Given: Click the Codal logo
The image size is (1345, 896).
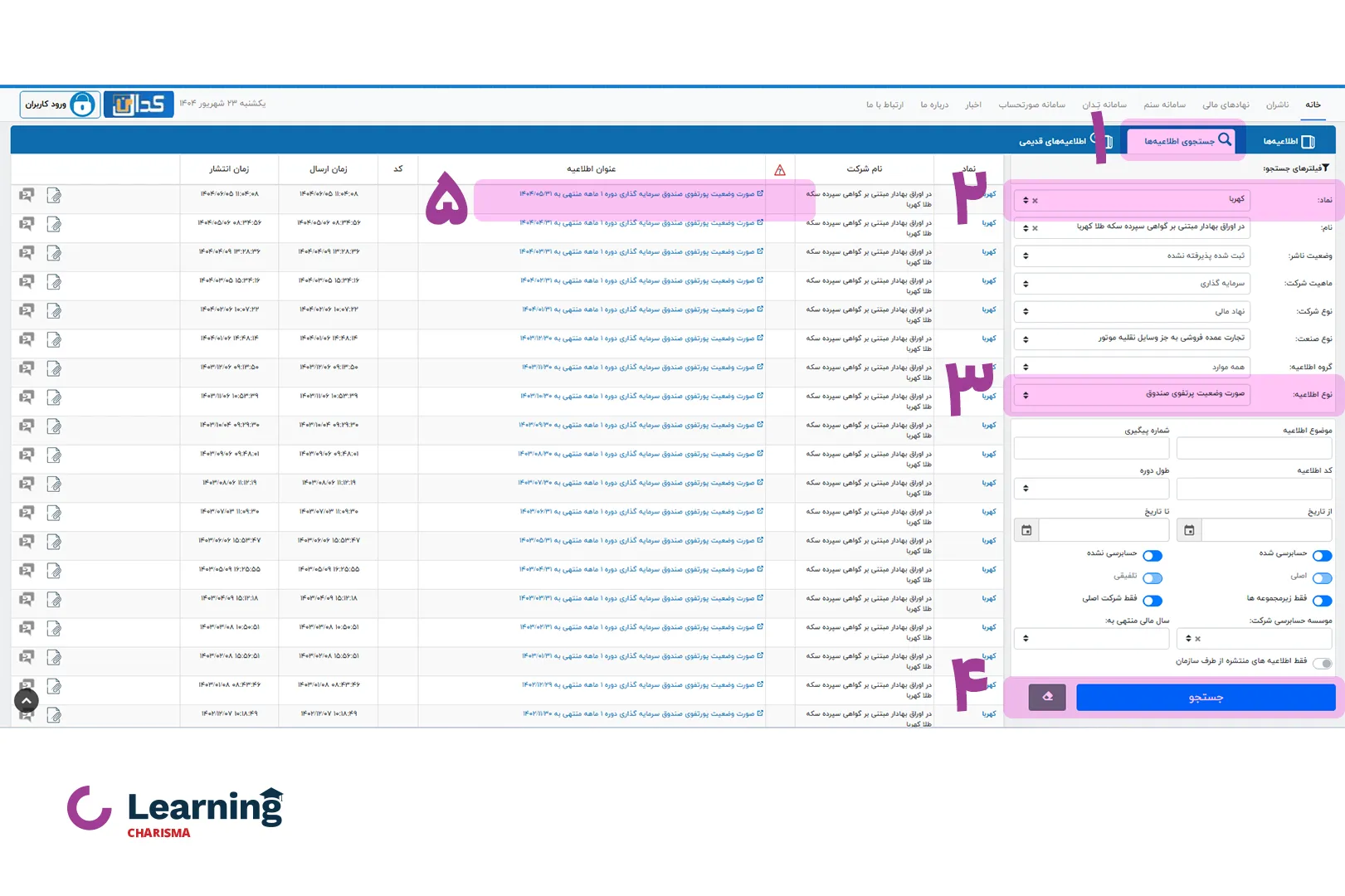Looking at the screenshot, I should 139,105.
